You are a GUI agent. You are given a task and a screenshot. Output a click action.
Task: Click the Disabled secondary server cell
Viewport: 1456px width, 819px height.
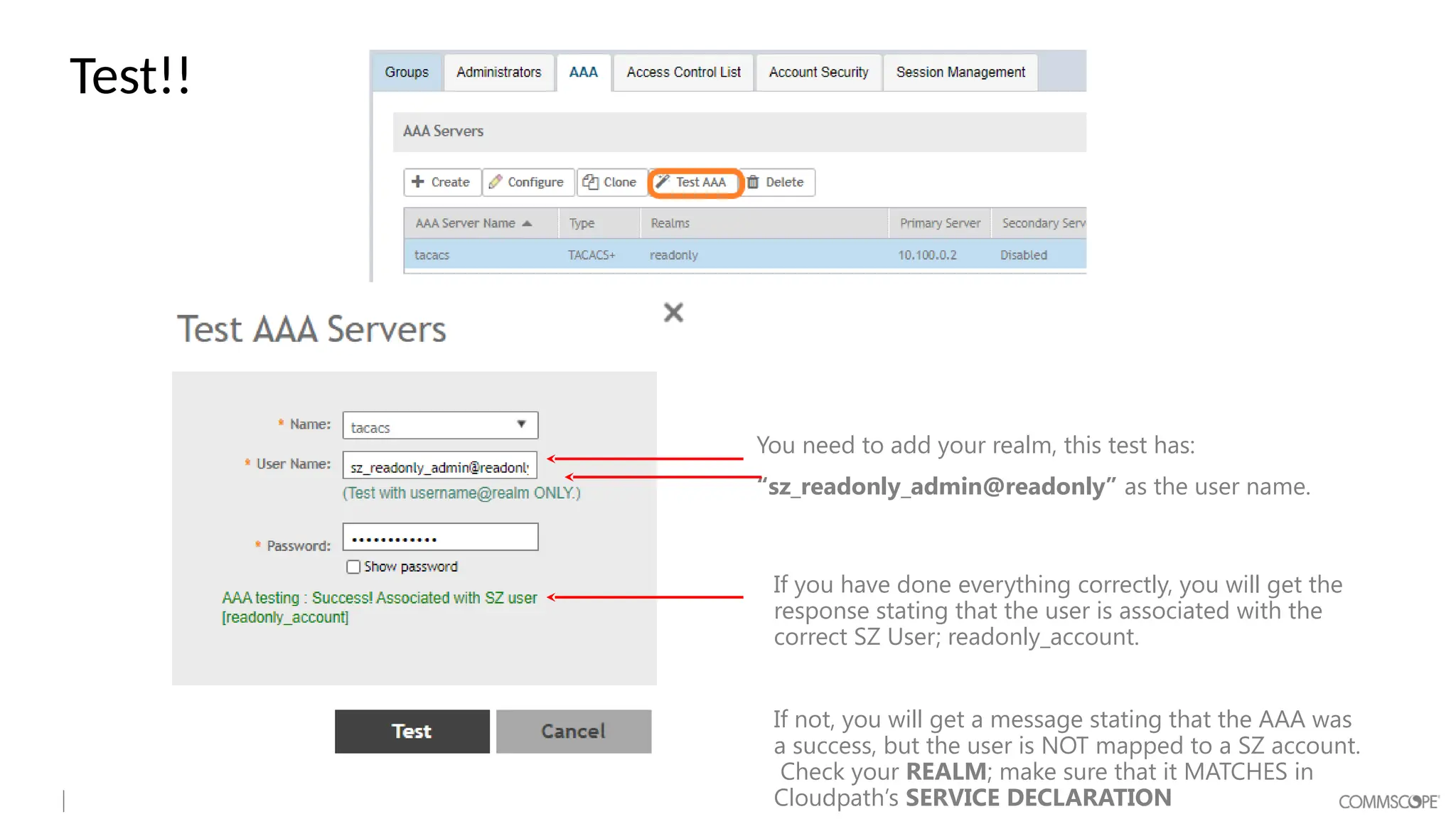1024,255
